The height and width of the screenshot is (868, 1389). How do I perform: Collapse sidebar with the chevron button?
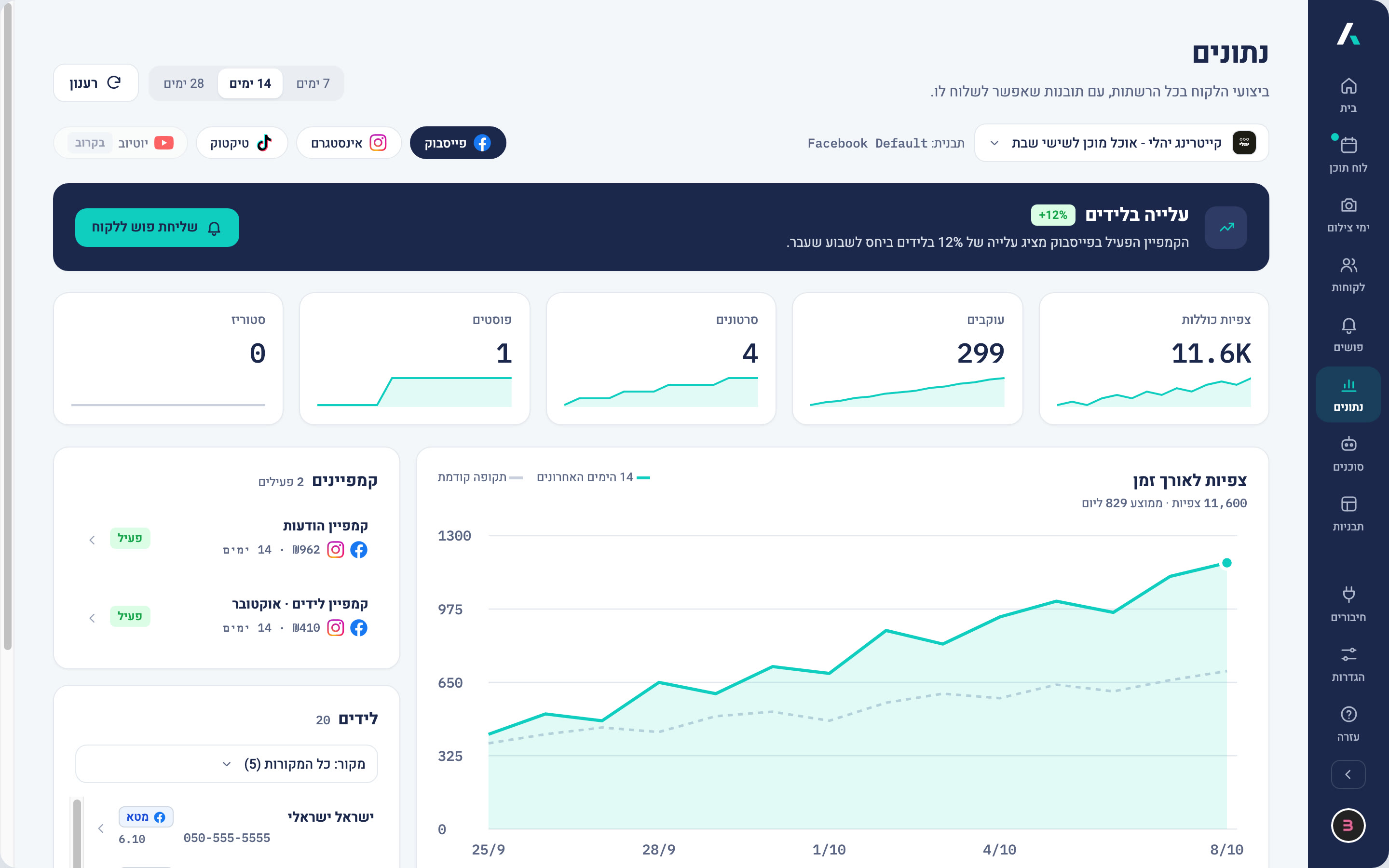[x=1348, y=774]
